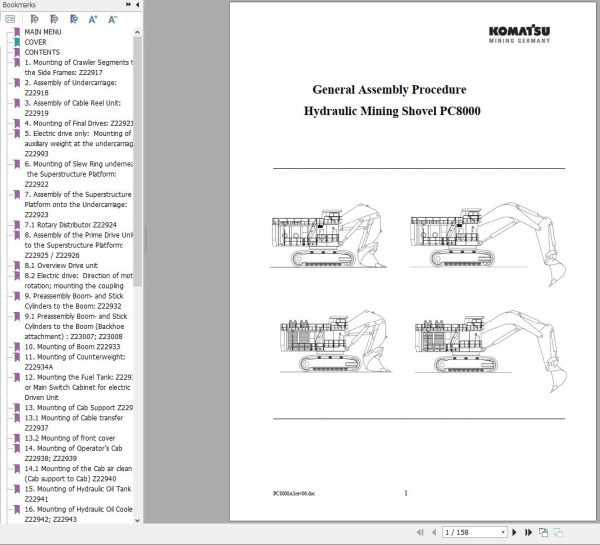Viewport: 600px width, 545px height.
Task: Select the COVER bookmark
Action: [36, 42]
